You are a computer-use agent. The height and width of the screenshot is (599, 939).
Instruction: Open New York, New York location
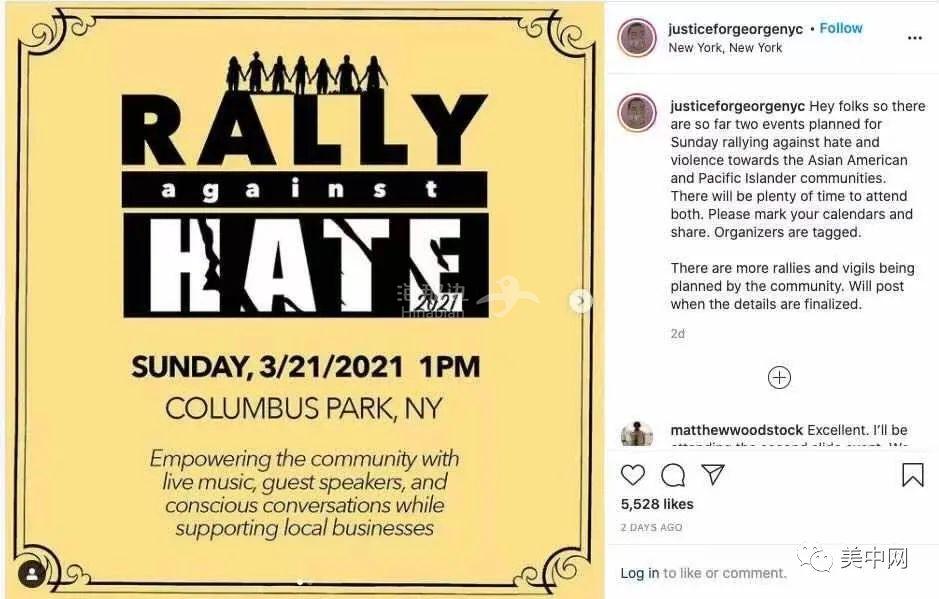[x=725, y=47]
